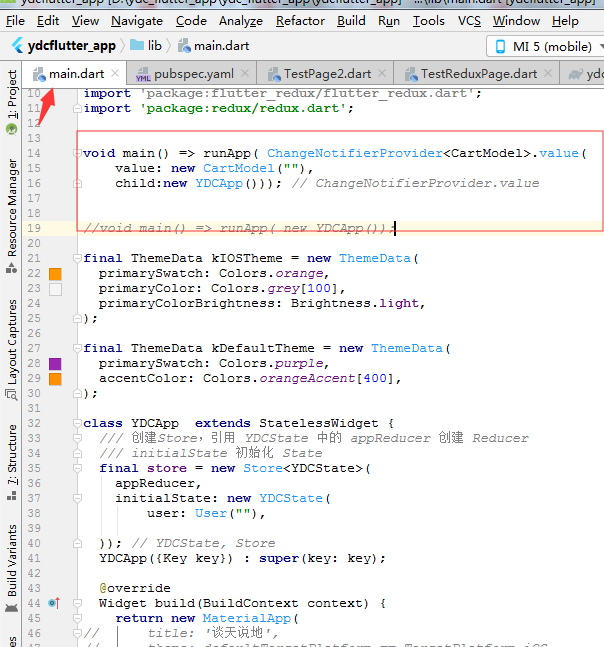Open the Refactor menu
The height and width of the screenshot is (647, 604).
[300, 21]
